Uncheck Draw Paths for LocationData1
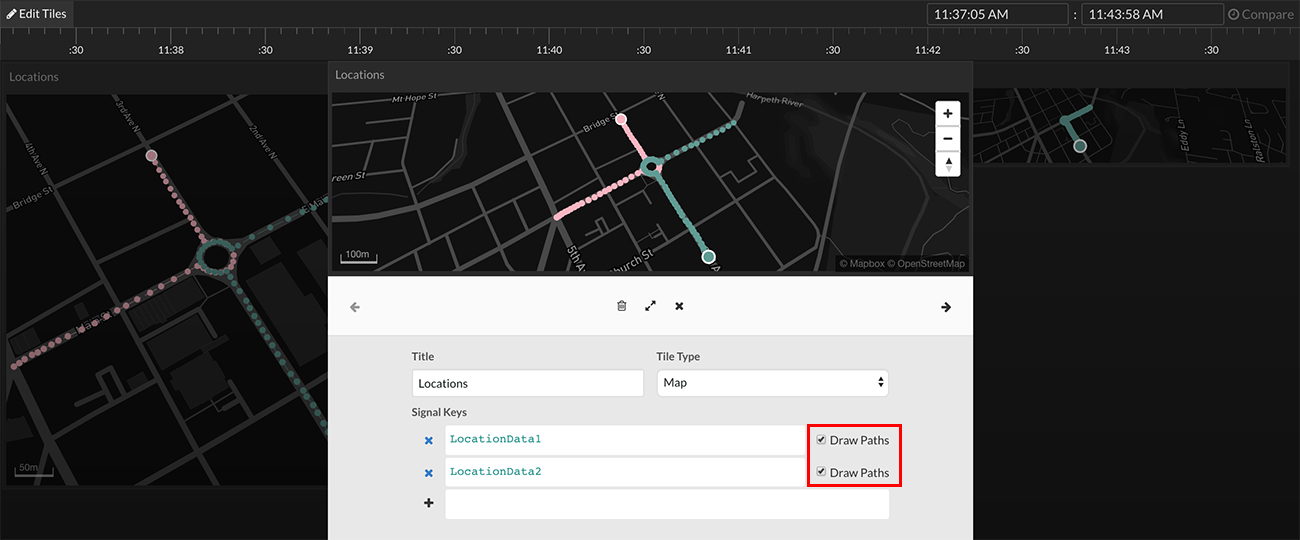The height and width of the screenshot is (540, 1300). [x=821, y=440]
